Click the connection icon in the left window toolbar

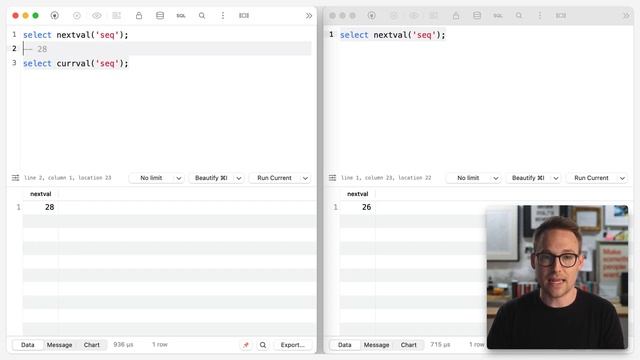[x=54, y=16]
